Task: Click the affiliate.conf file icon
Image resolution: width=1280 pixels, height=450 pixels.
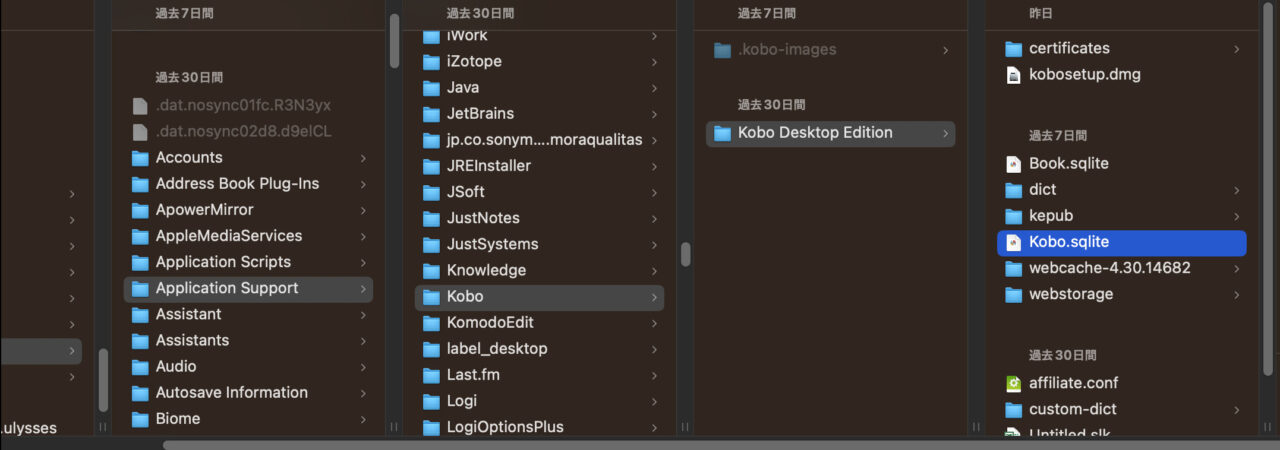Action: tap(1013, 383)
